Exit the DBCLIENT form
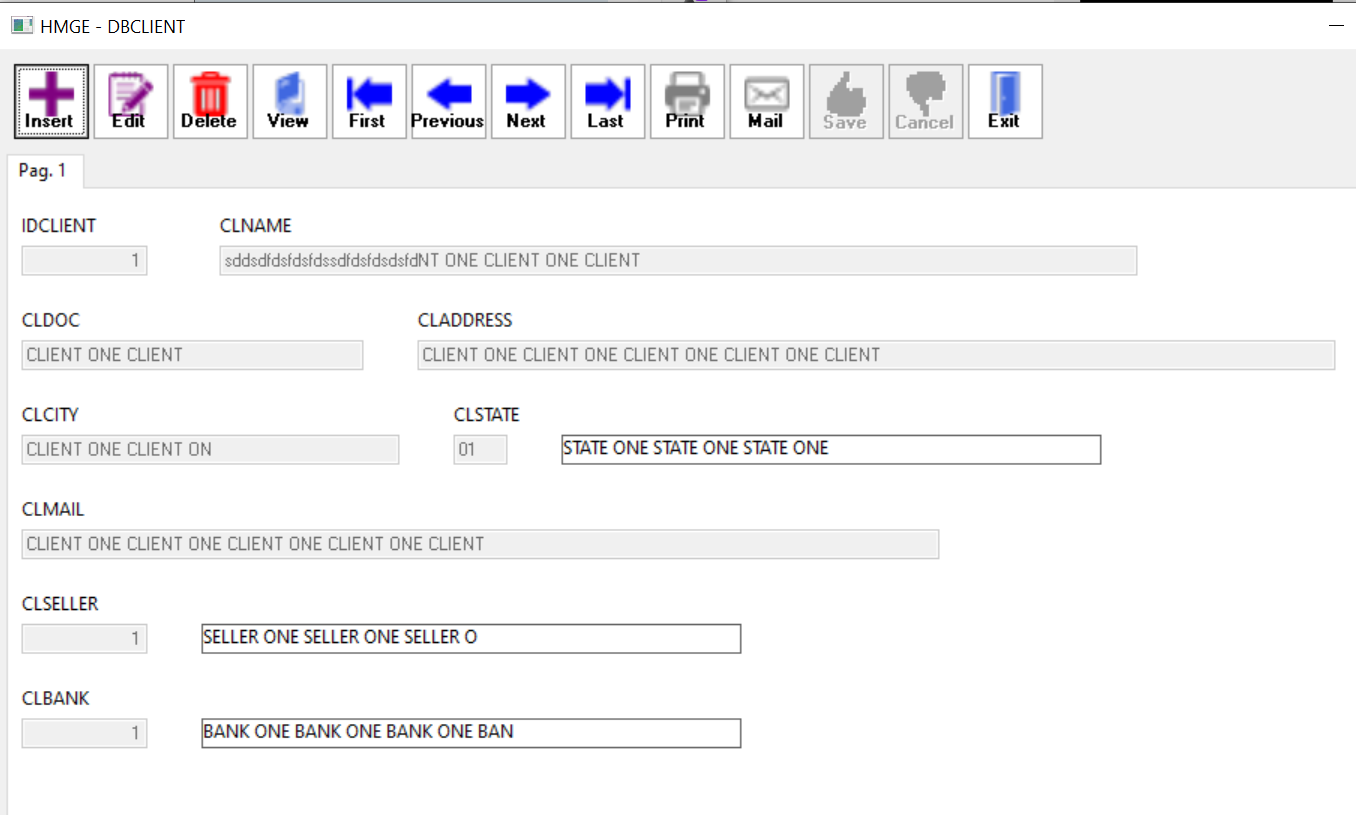Image resolution: width=1356 pixels, height=815 pixels. pyautogui.click(x=1005, y=102)
